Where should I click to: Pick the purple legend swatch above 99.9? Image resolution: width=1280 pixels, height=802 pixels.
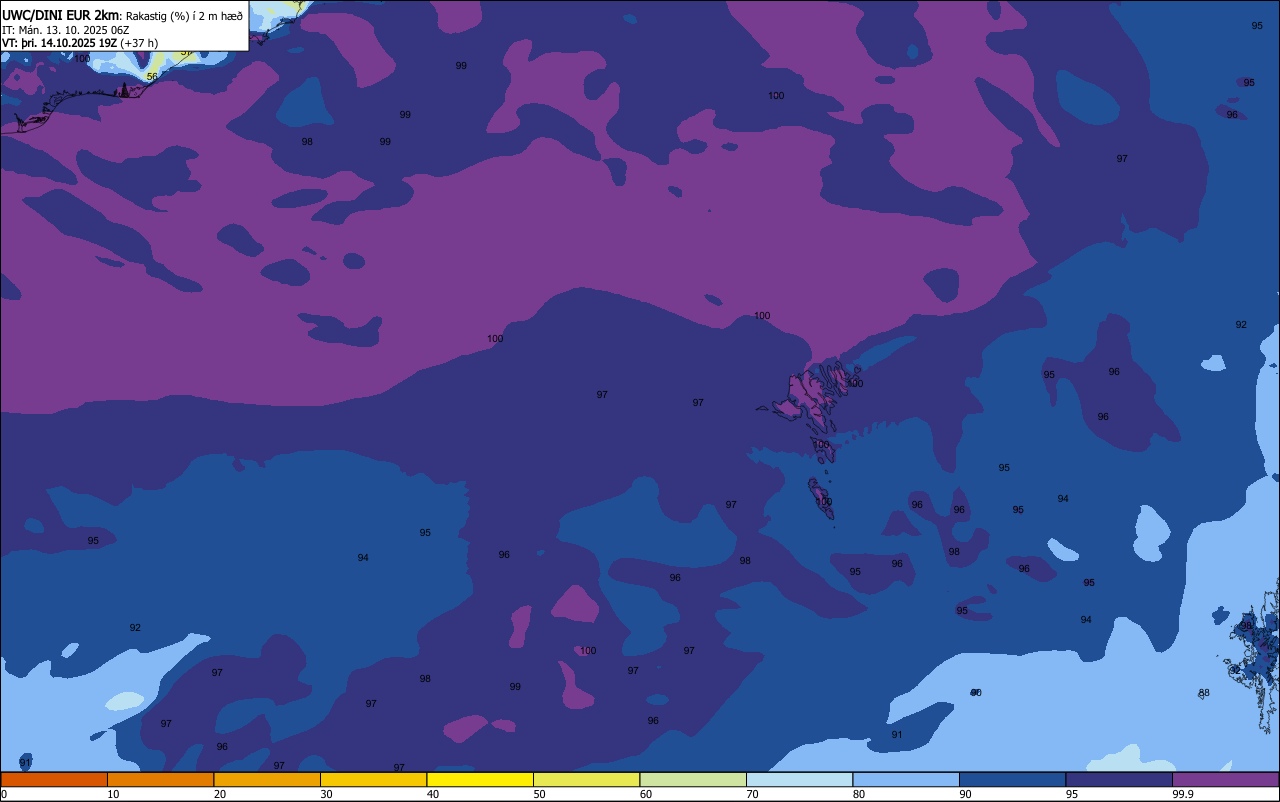tap(1225, 779)
